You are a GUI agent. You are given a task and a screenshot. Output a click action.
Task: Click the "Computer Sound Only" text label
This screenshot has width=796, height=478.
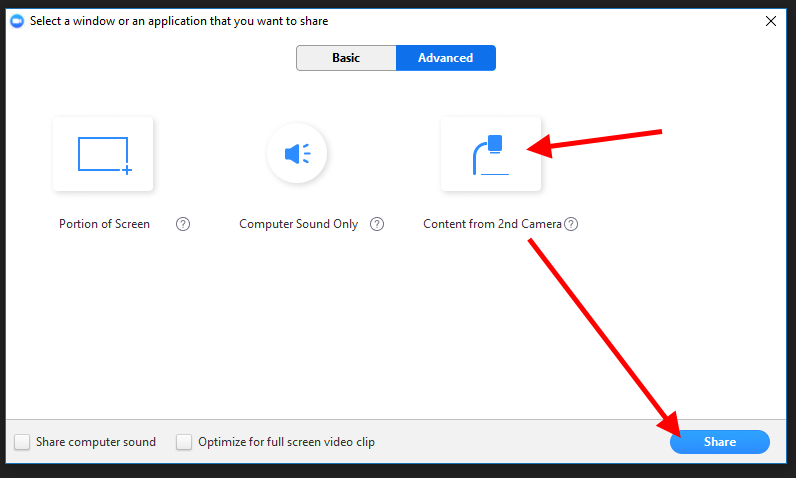[x=298, y=224]
